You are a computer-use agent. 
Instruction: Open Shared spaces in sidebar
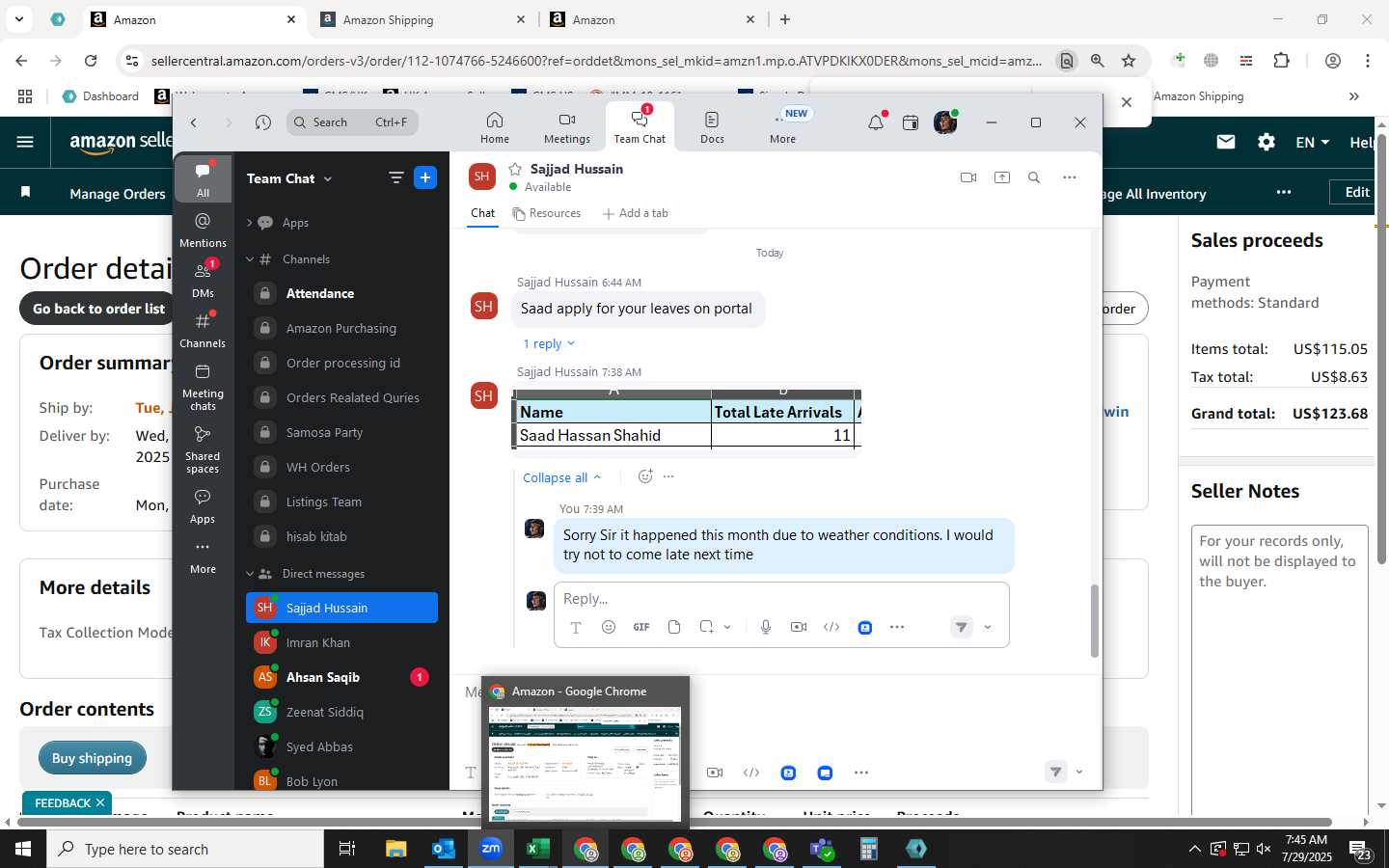[203, 449]
